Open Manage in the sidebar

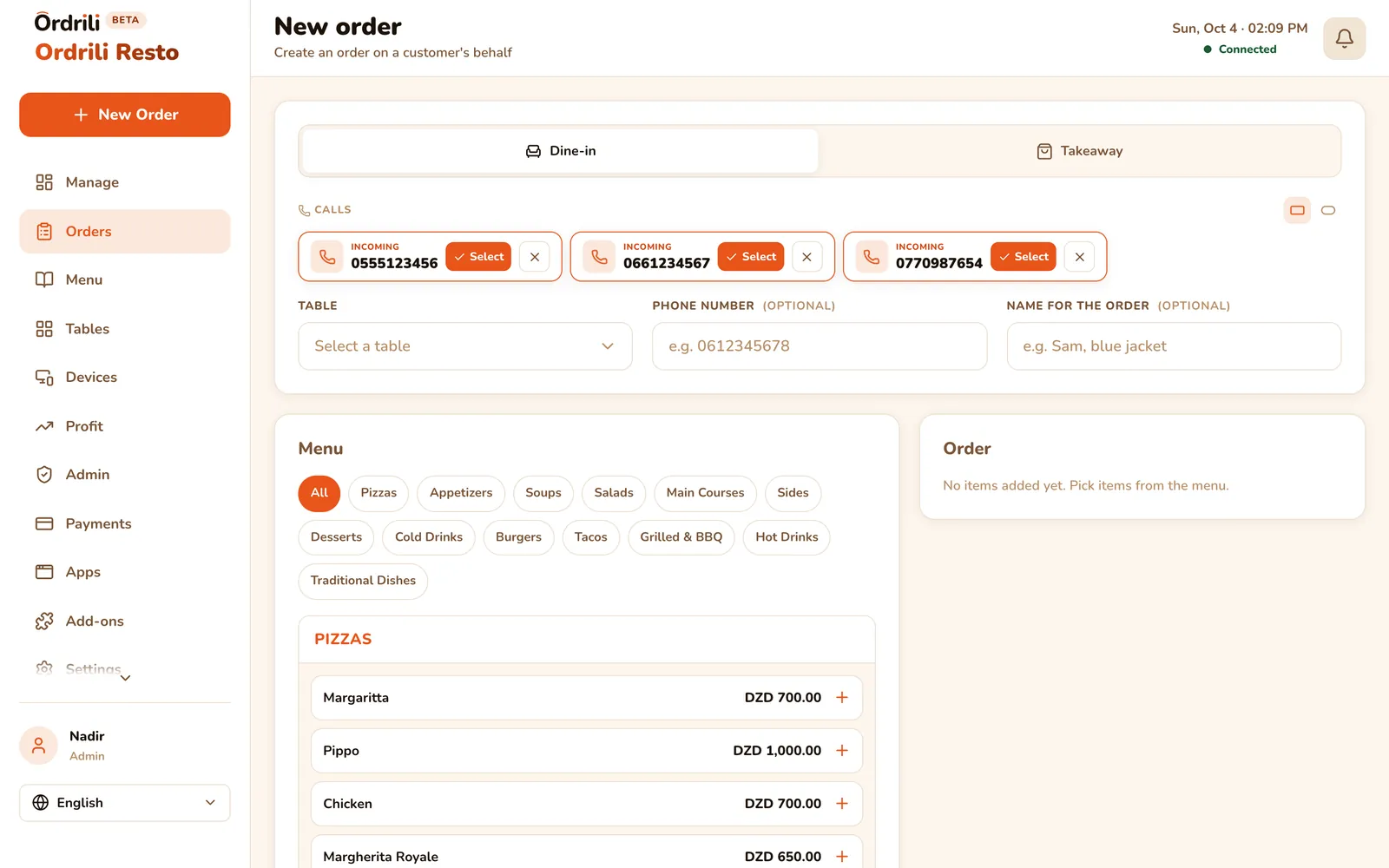click(125, 182)
